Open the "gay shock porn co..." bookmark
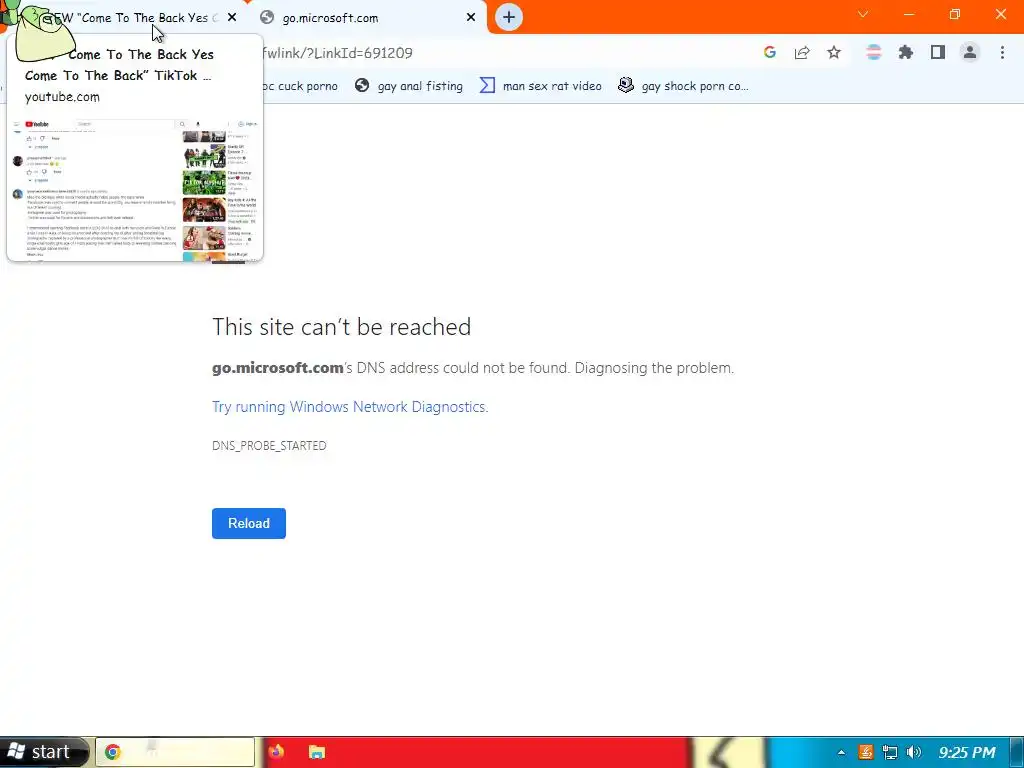 pos(684,86)
